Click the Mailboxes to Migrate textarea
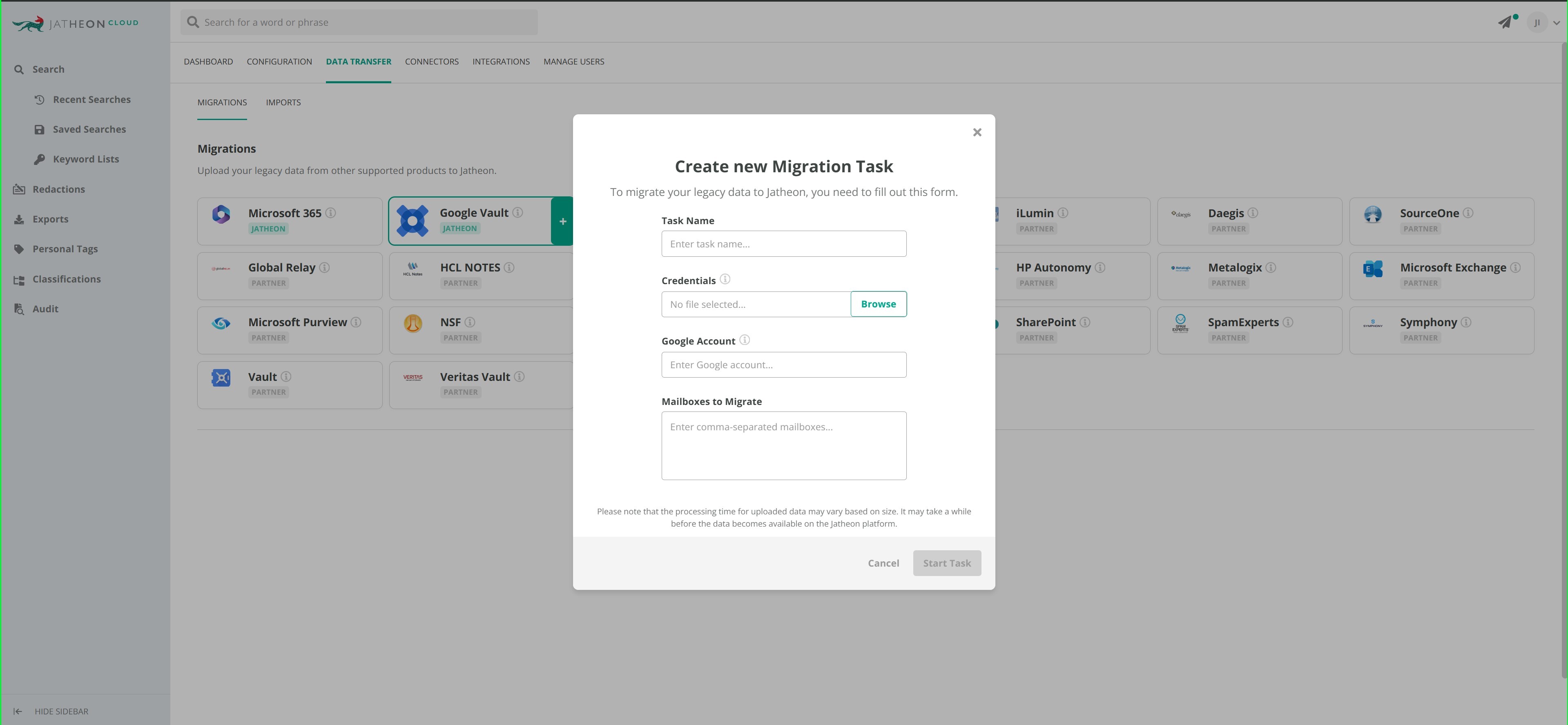The height and width of the screenshot is (725, 1568). point(784,446)
